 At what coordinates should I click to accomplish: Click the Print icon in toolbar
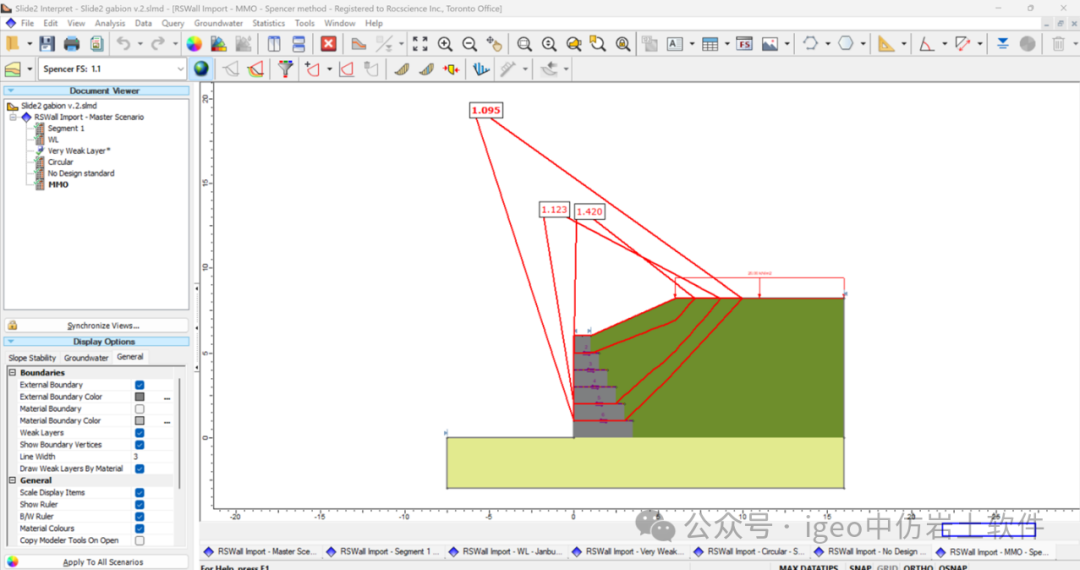(72, 44)
